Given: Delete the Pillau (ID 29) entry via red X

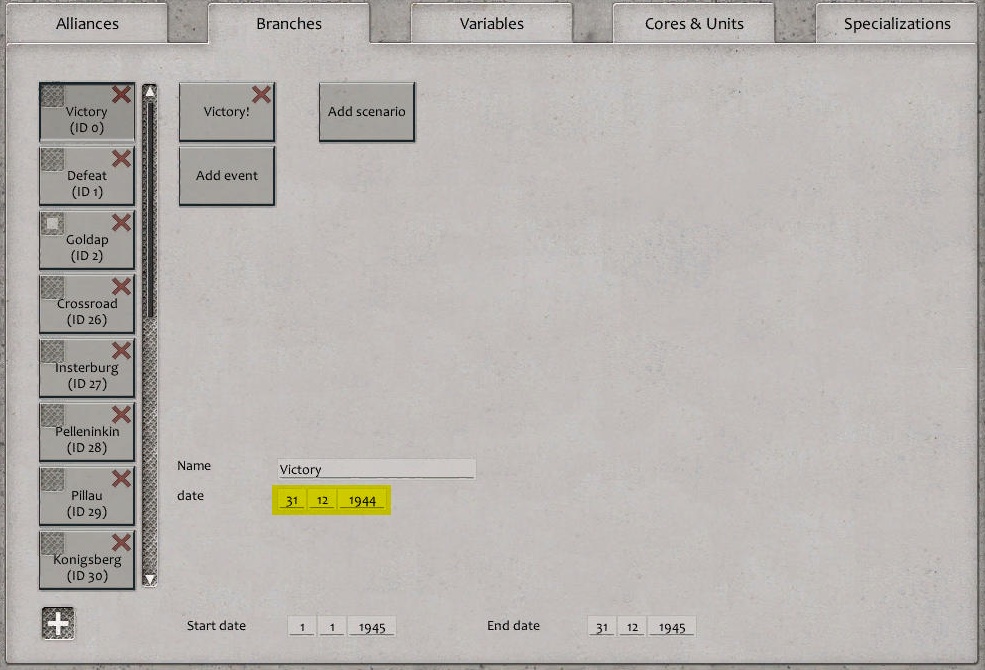Looking at the screenshot, I should [121, 478].
